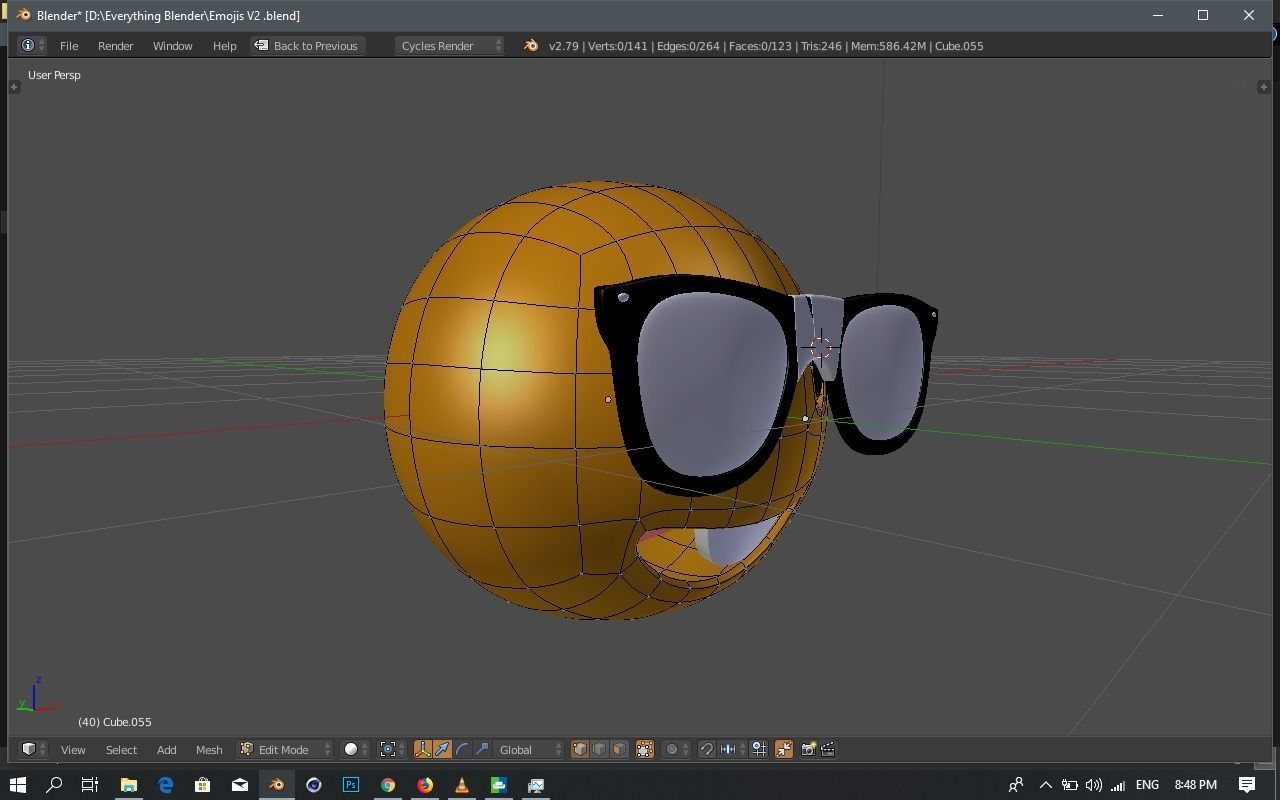Open volume control icon
Image resolution: width=1280 pixels, height=800 pixels.
pos(1093,785)
